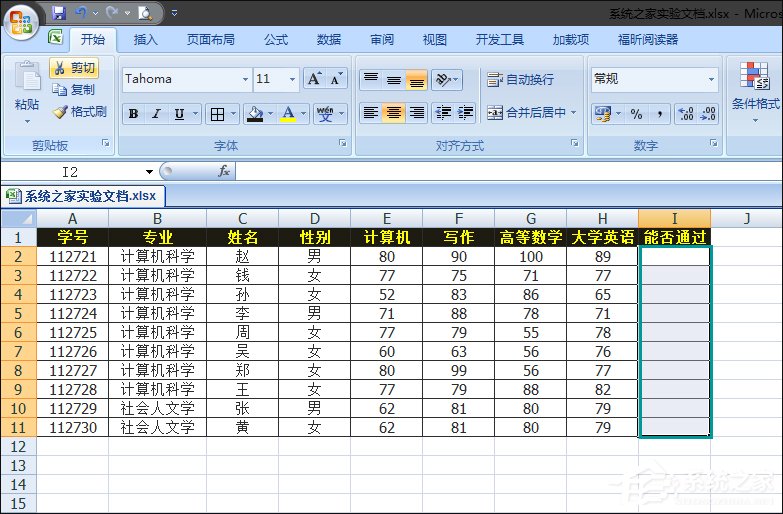The height and width of the screenshot is (514, 783).
Task: Set middle vertical alignment
Action: [394, 79]
